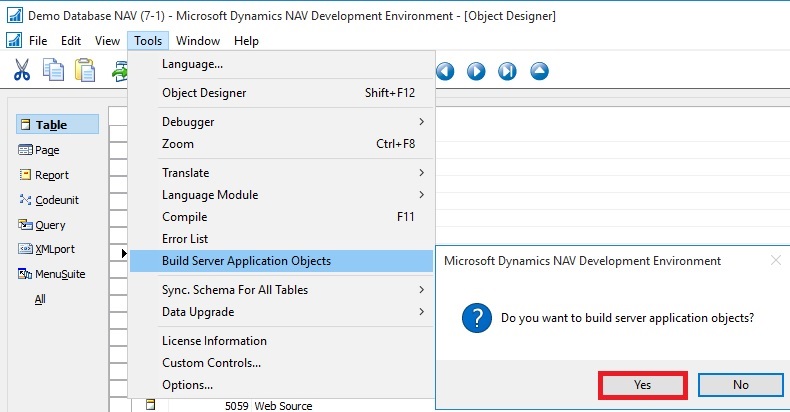Screen dimensions: 790x412
Task: Click the Paste clipboard toolbar icon
Action: [x=85, y=70]
